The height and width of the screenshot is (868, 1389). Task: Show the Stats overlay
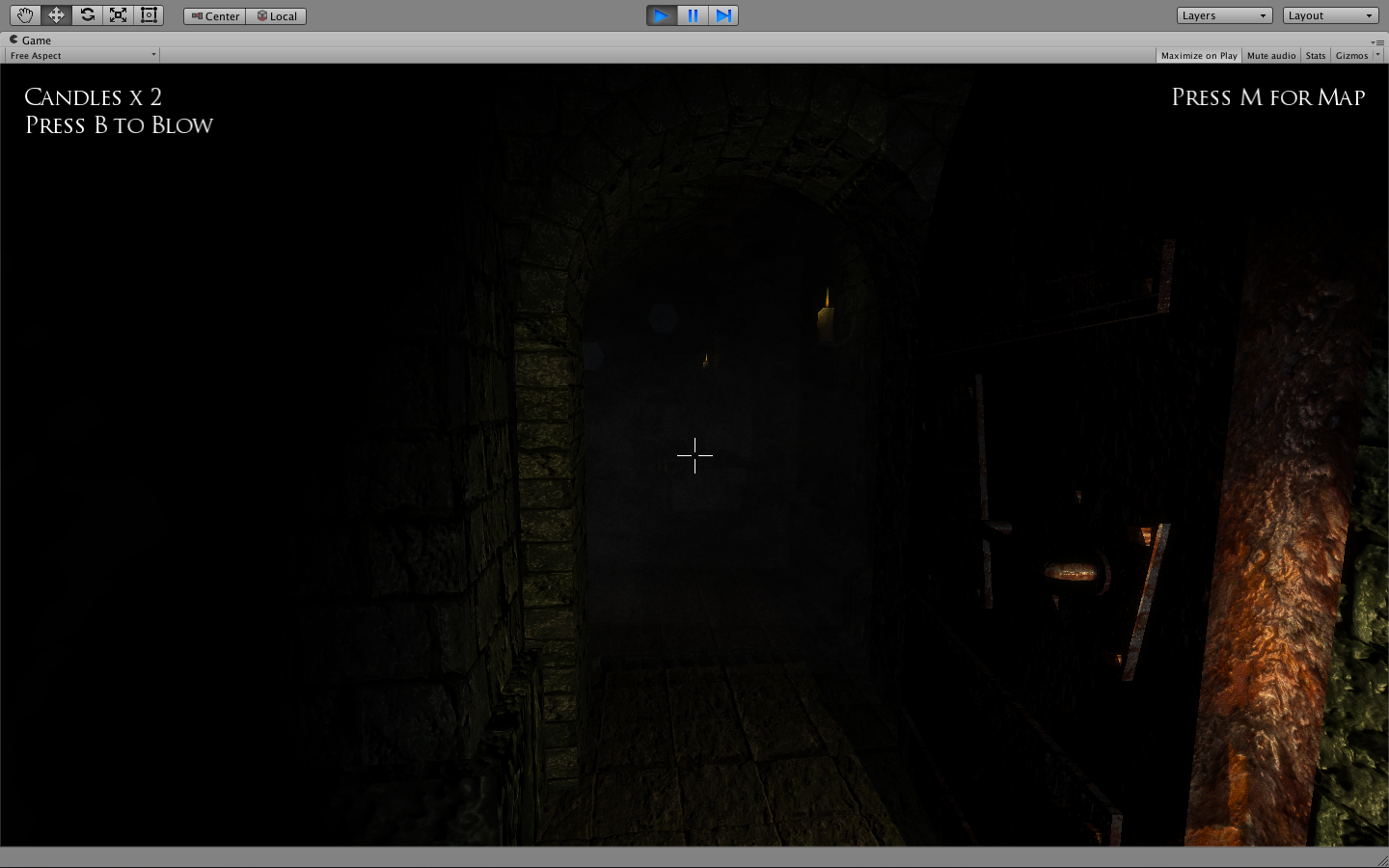[x=1316, y=56]
